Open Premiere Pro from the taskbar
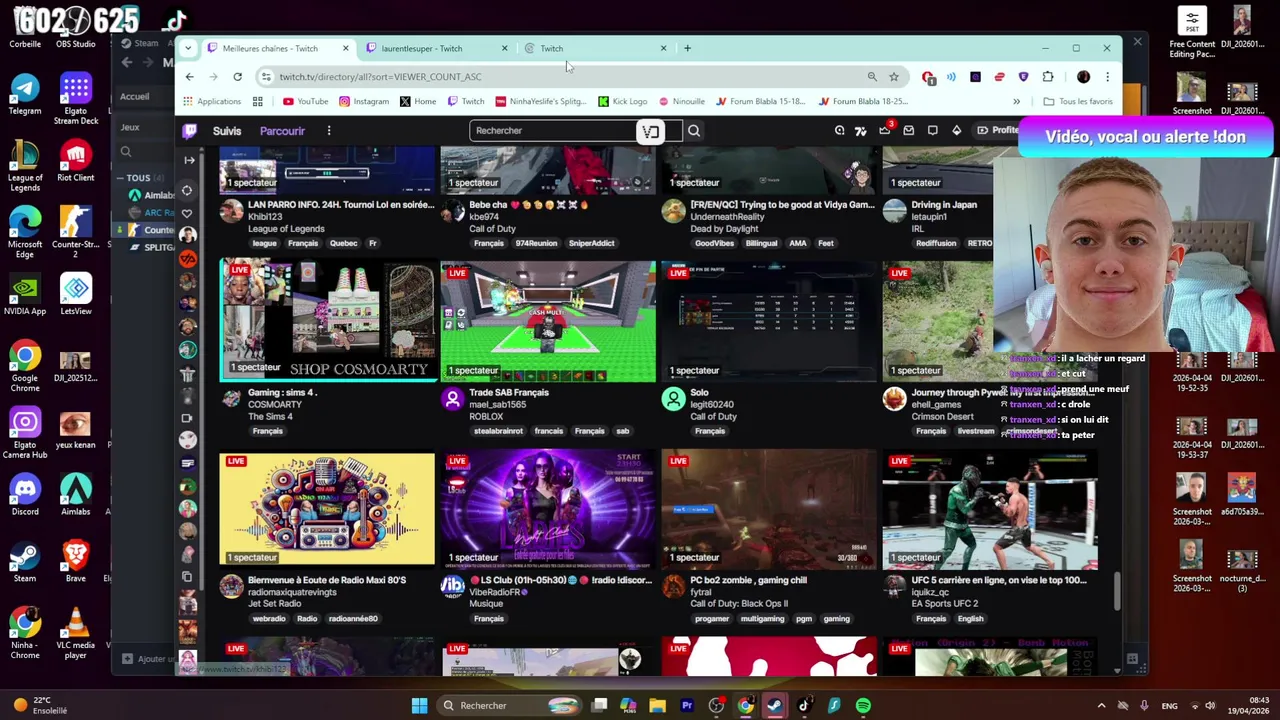1280x720 pixels. (687, 706)
